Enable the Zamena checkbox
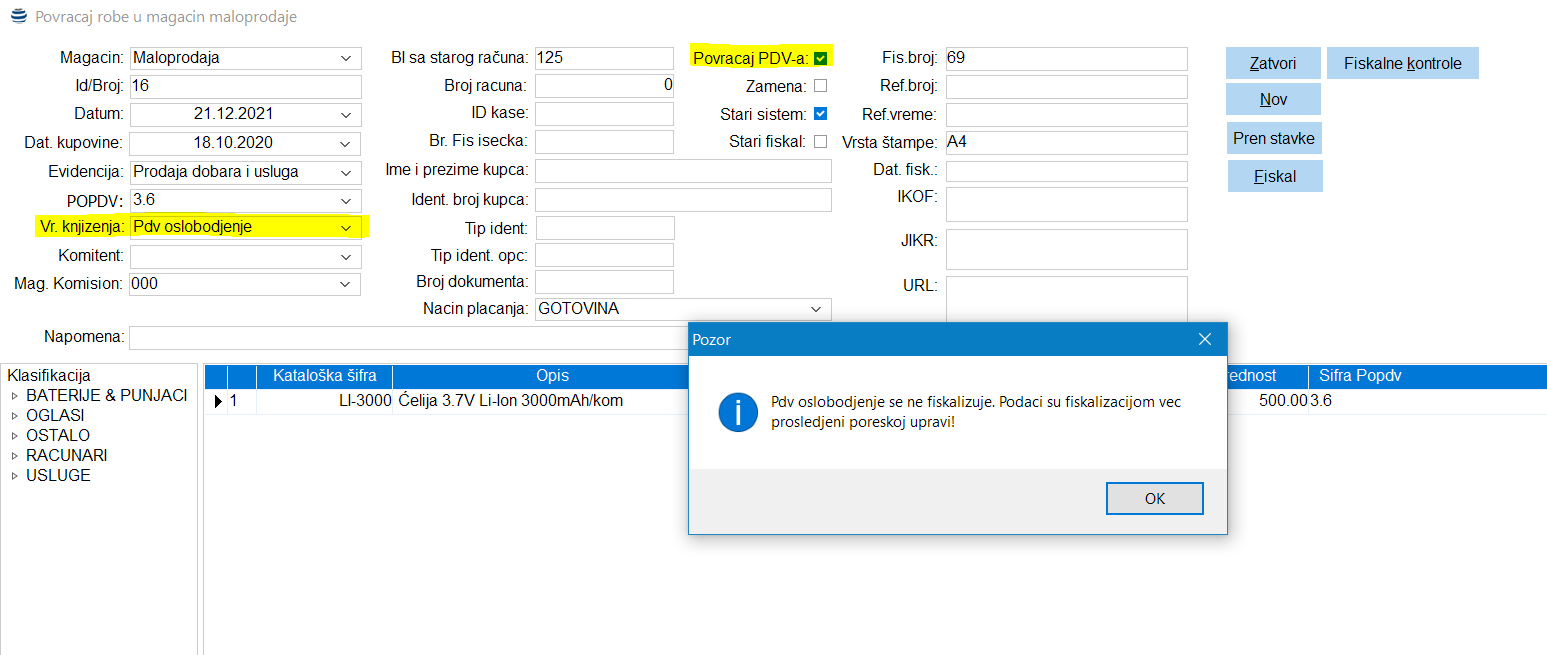 pyautogui.click(x=820, y=86)
